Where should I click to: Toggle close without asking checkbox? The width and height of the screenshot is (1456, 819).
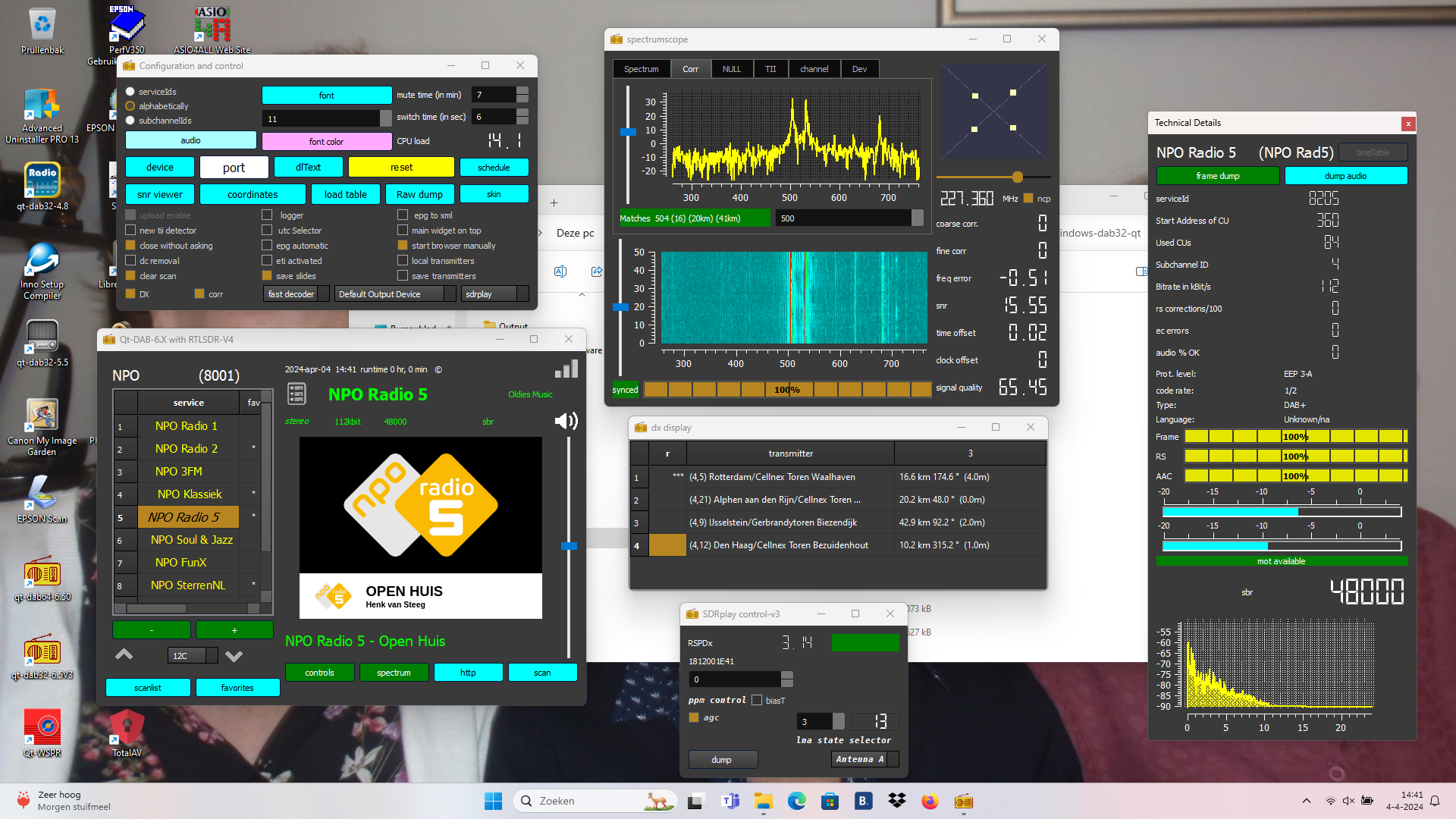[x=130, y=246]
